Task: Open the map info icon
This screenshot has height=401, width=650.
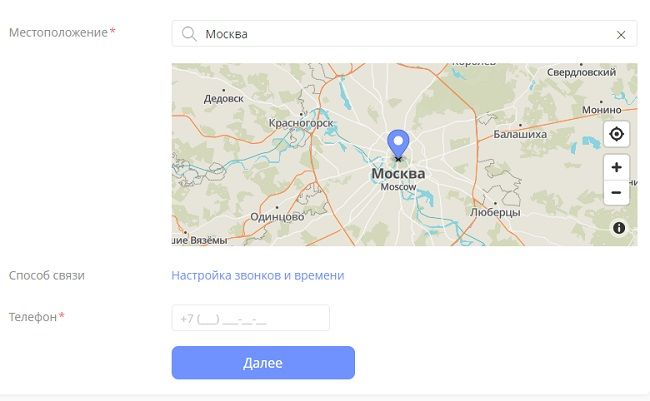Action: (619, 229)
